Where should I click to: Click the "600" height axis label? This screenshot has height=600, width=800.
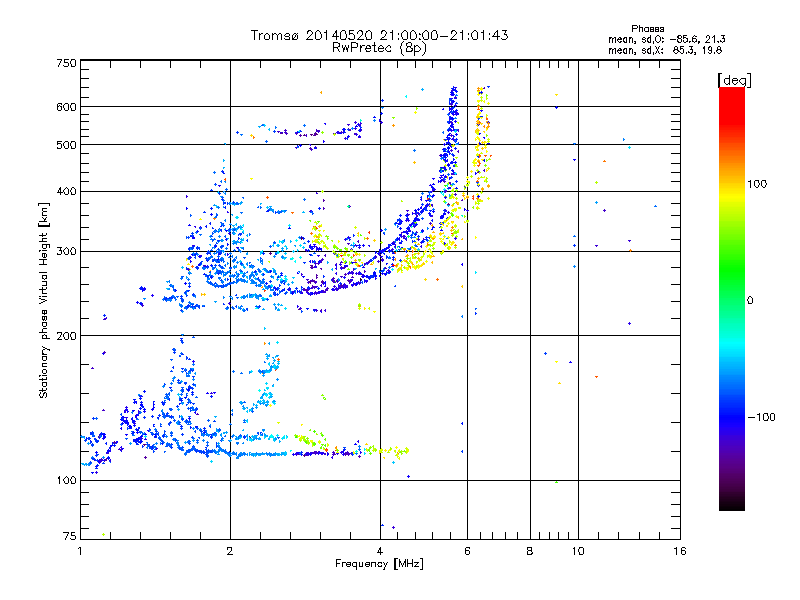tap(66, 107)
